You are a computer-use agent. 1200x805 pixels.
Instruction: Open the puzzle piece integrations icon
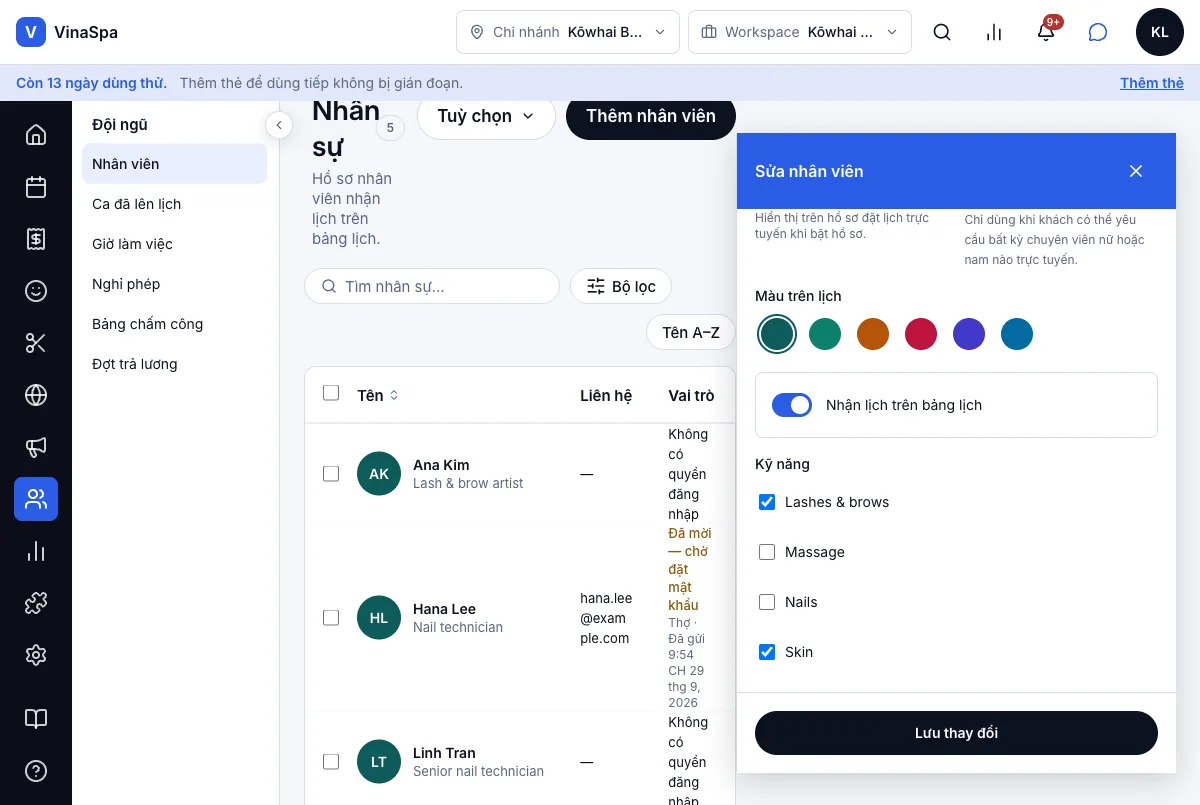36,603
